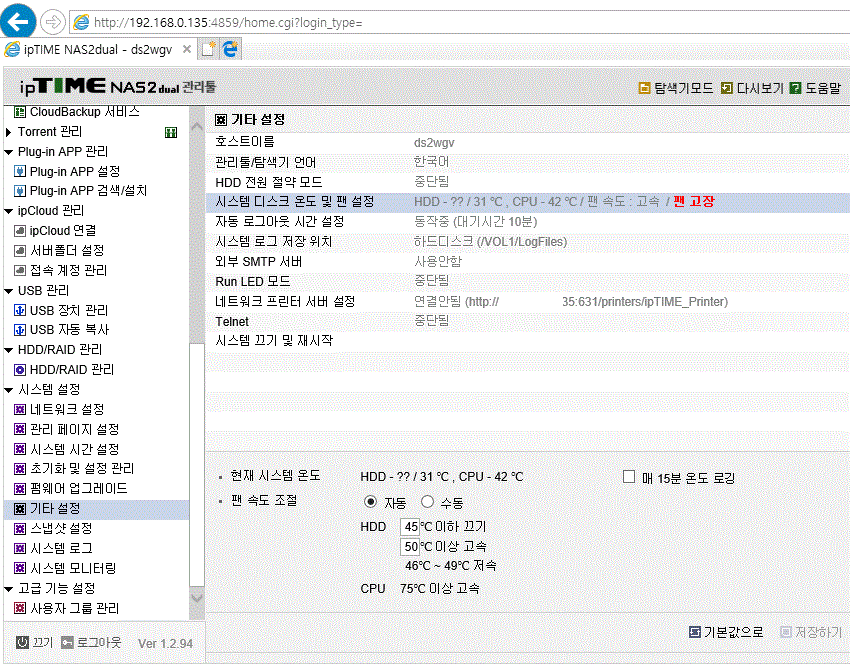Click the 끄기 power-off icon
This screenshot has width=850, height=665.
click(x=22, y=642)
